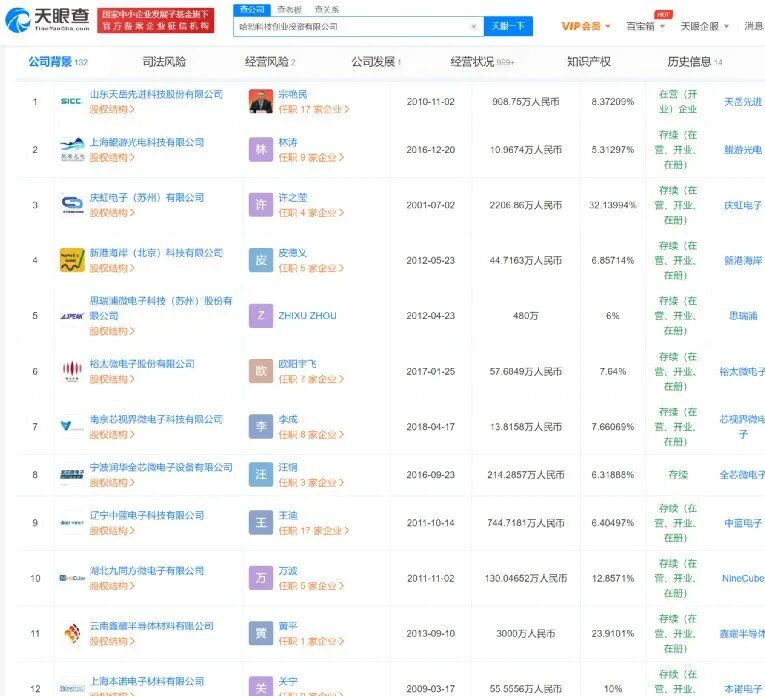Screen dimensions: 765x696
Task: Click the 万 avatar beside 万波
Action: 261,578
